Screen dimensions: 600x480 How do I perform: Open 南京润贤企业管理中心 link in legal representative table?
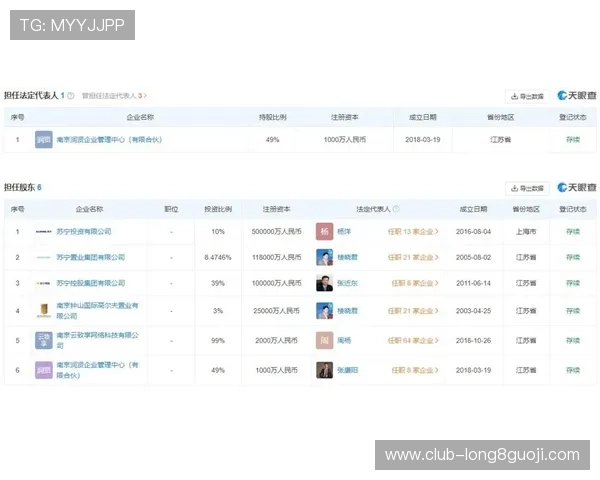pyautogui.click(x=109, y=140)
